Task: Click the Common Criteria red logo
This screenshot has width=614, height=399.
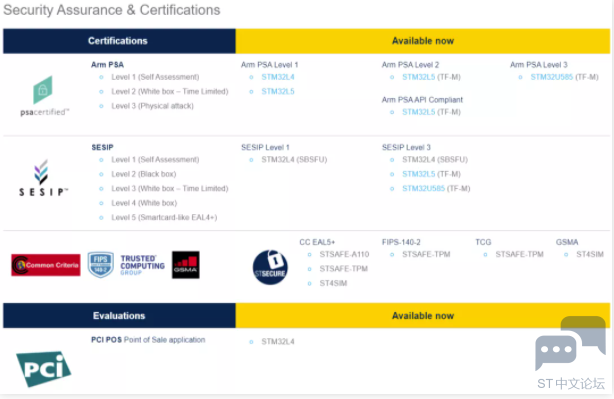Action: (x=46, y=265)
